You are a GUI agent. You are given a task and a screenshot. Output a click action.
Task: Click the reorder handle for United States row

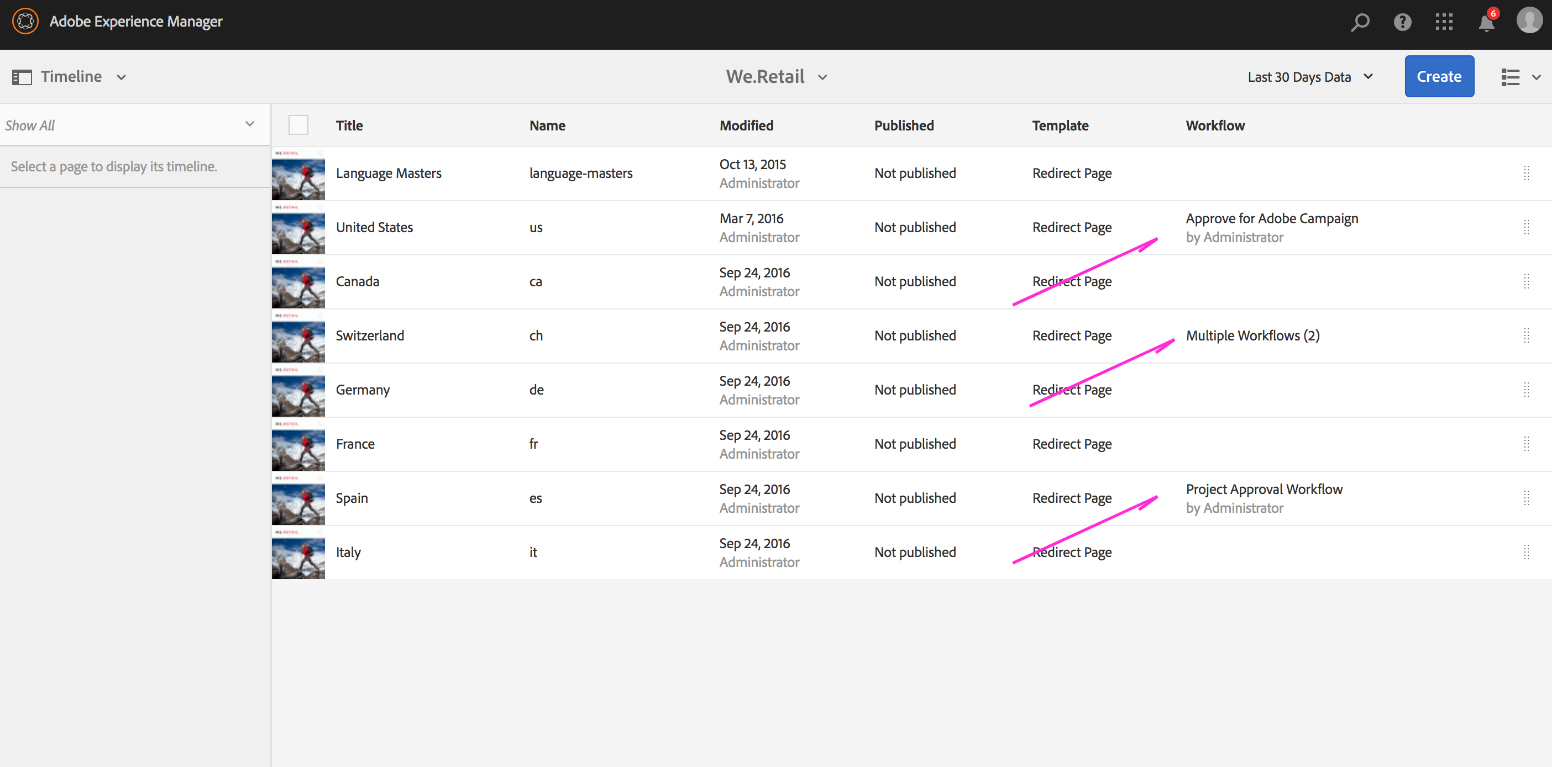click(1526, 227)
